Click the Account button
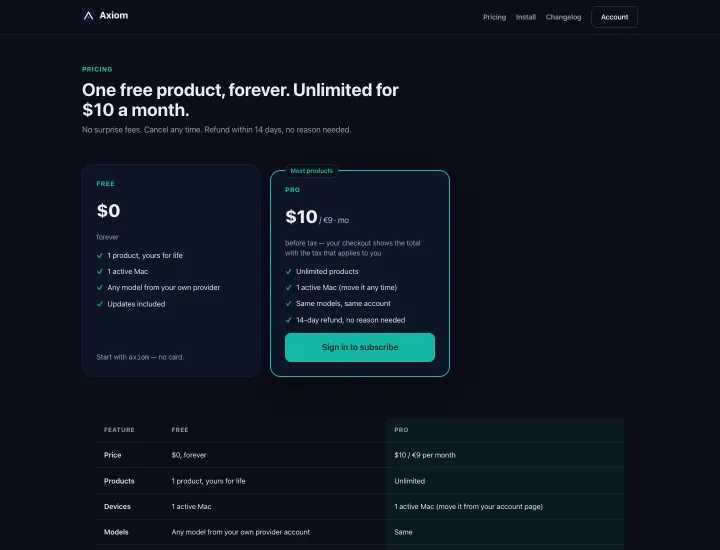Viewport: 720px width, 550px height. coord(614,17)
